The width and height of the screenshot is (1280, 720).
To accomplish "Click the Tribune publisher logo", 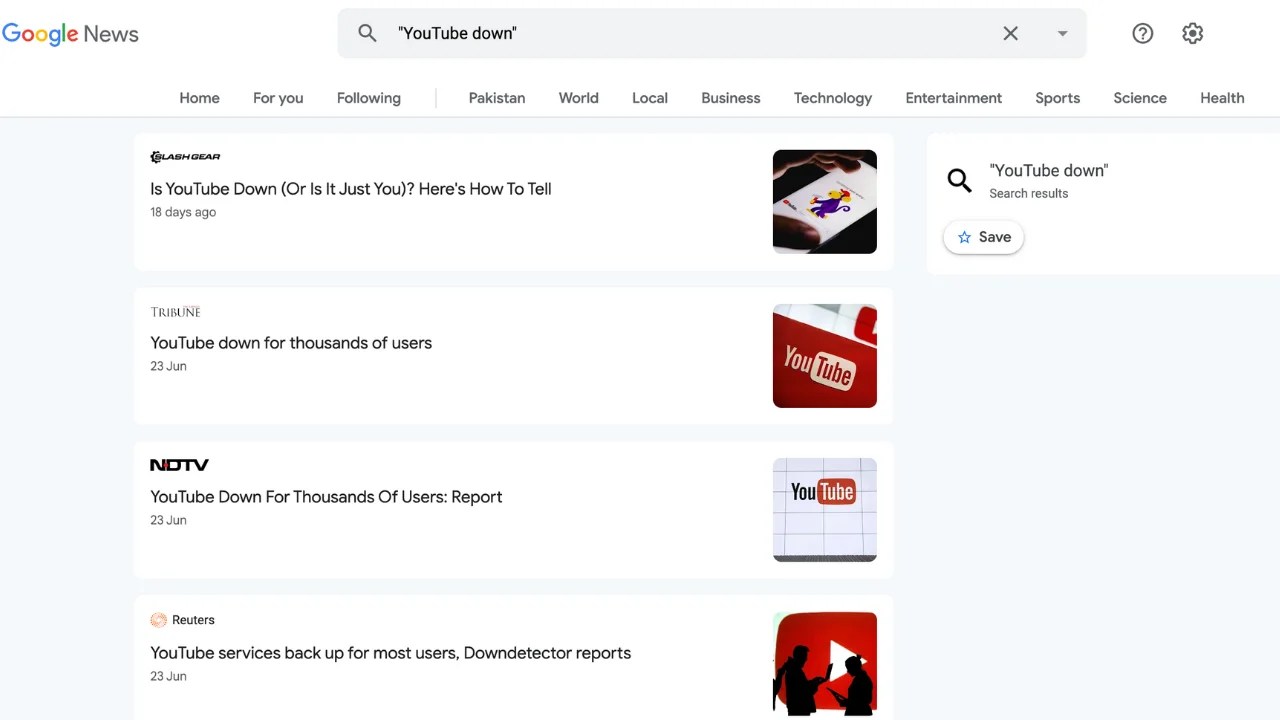I will point(175,312).
